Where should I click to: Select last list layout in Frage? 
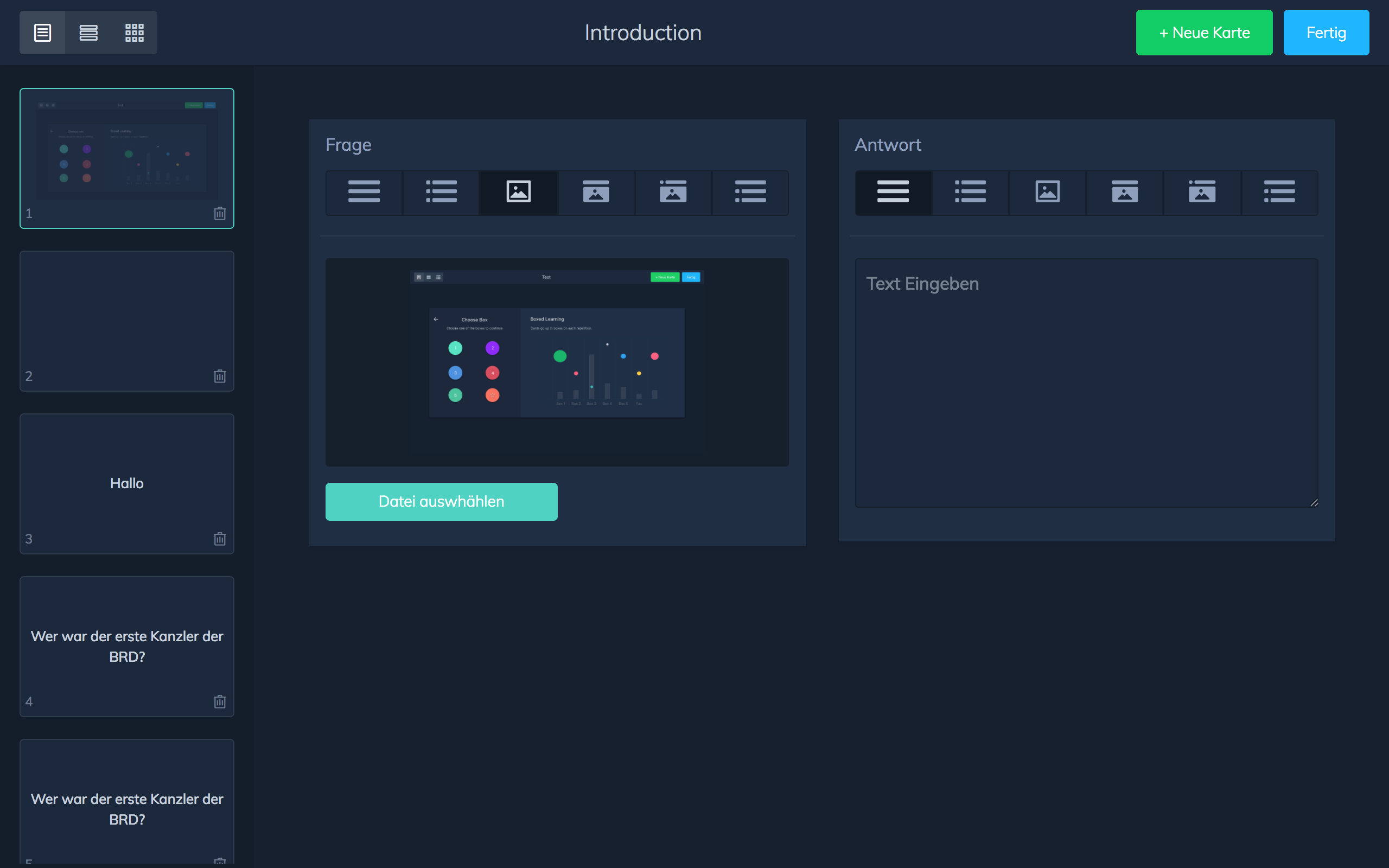750,192
